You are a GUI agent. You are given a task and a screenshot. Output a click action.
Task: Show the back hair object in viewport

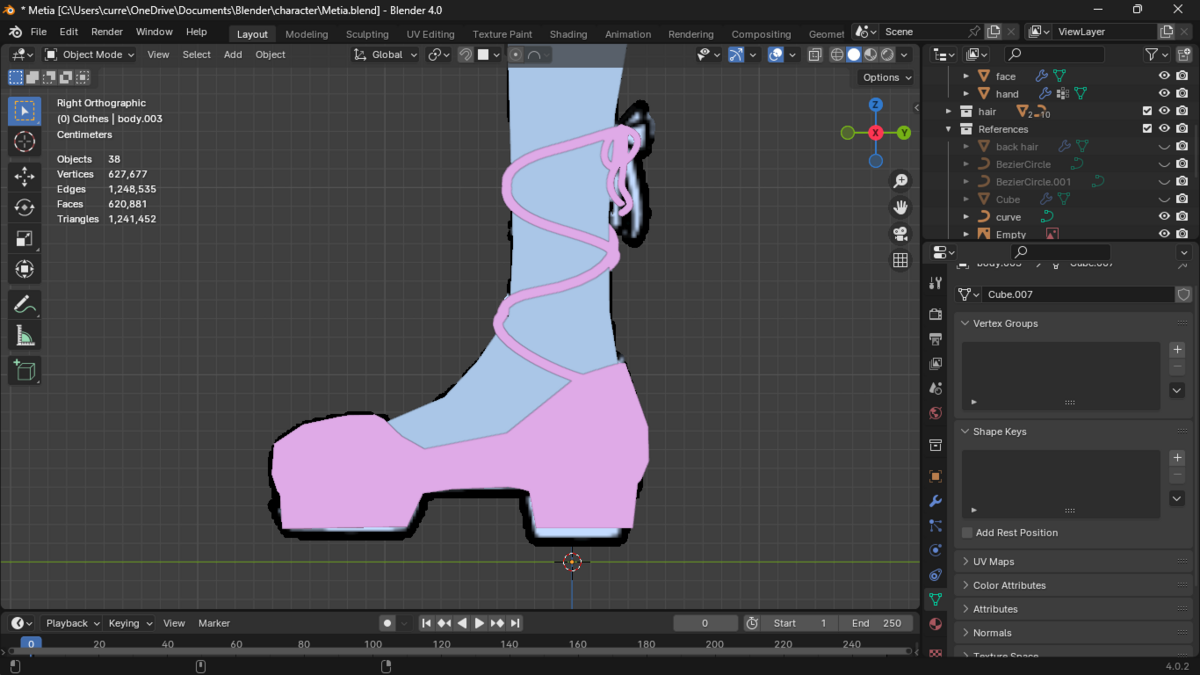(x=1164, y=147)
